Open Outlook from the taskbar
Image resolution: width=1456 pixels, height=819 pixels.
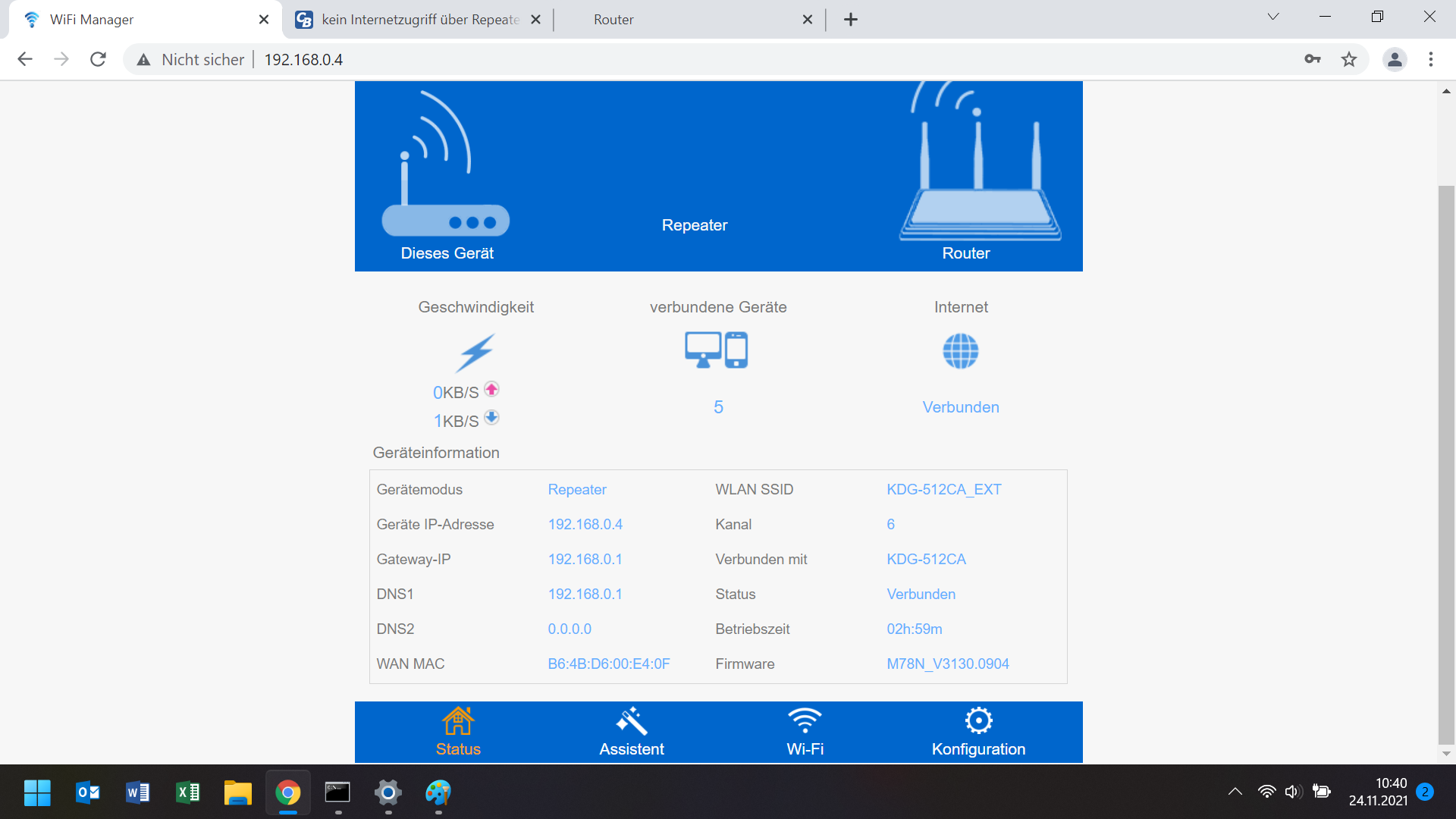88,792
